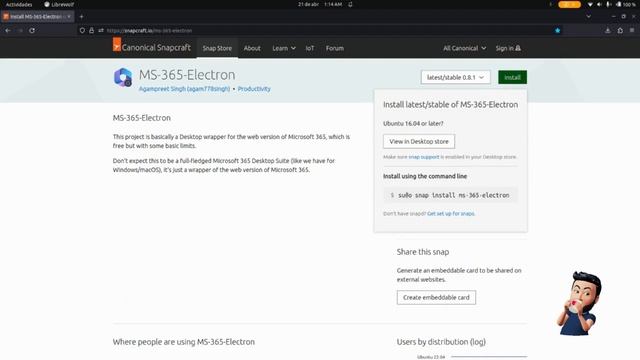Image resolution: width=640 pixels, height=360 pixels.
Task: Open the Snap Store tab
Action: pyautogui.click(x=217, y=48)
